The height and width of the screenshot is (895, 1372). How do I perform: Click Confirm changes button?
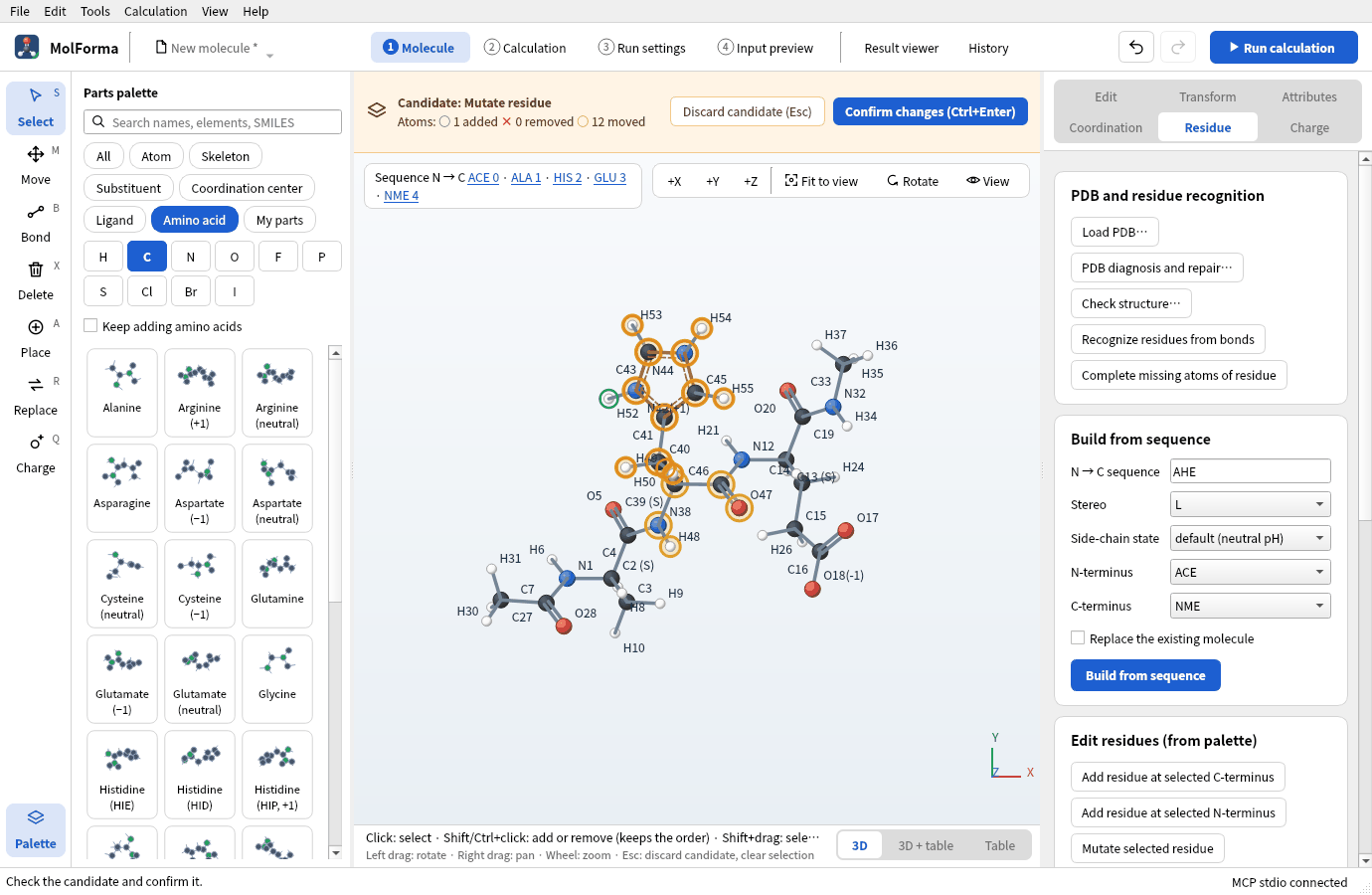coord(931,111)
